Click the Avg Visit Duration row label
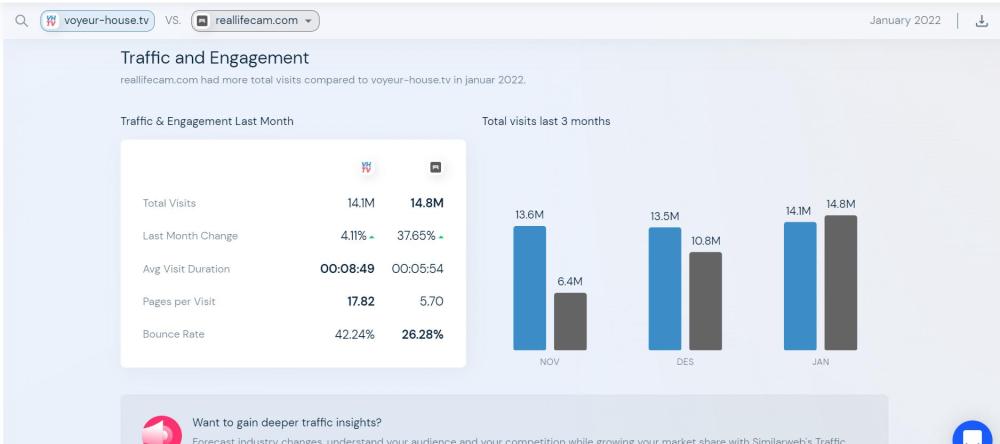The image size is (1000, 444). pos(186,269)
